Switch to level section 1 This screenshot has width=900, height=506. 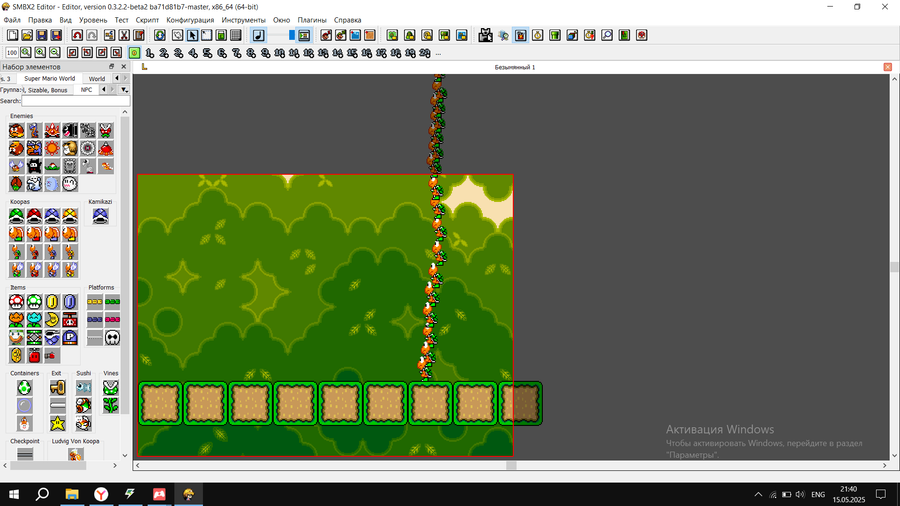tap(149, 53)
